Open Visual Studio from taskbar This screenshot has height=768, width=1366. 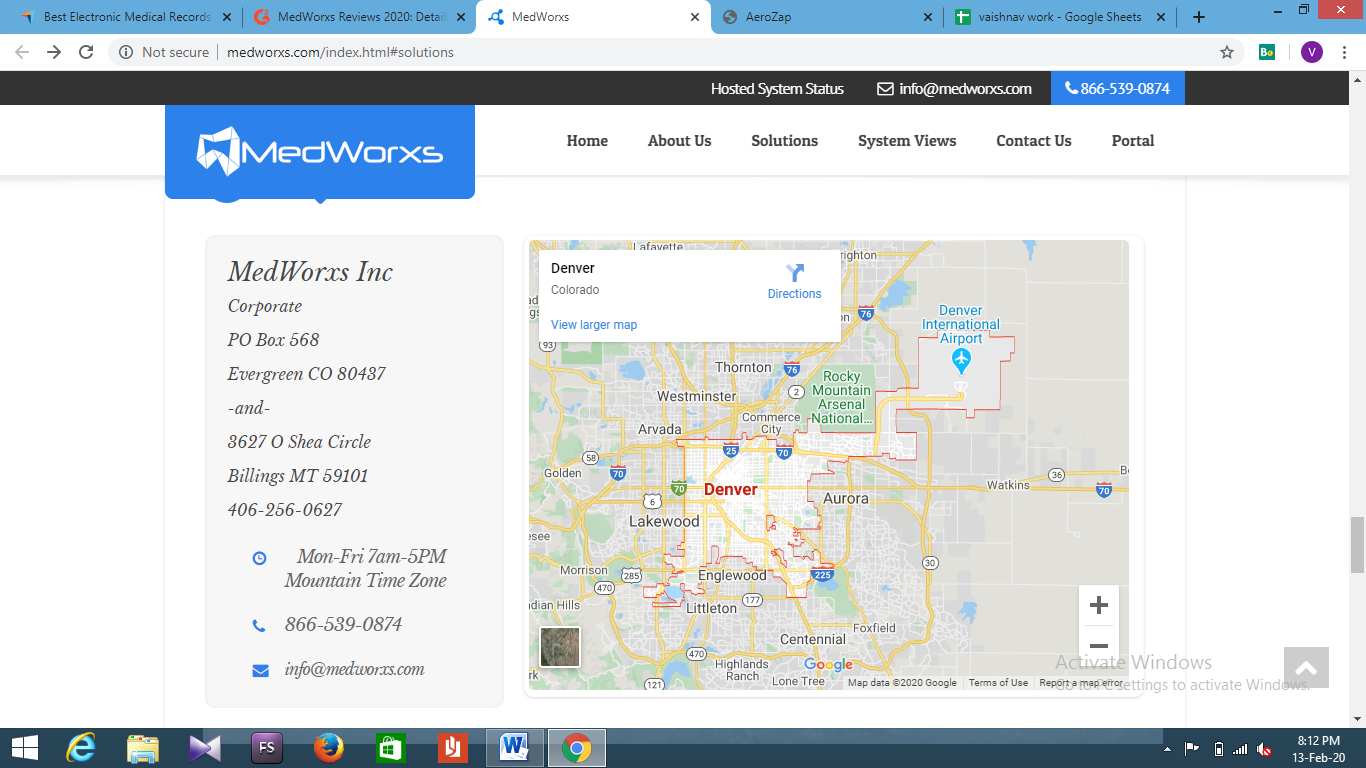pyautogui.click(x=205, y=748)
